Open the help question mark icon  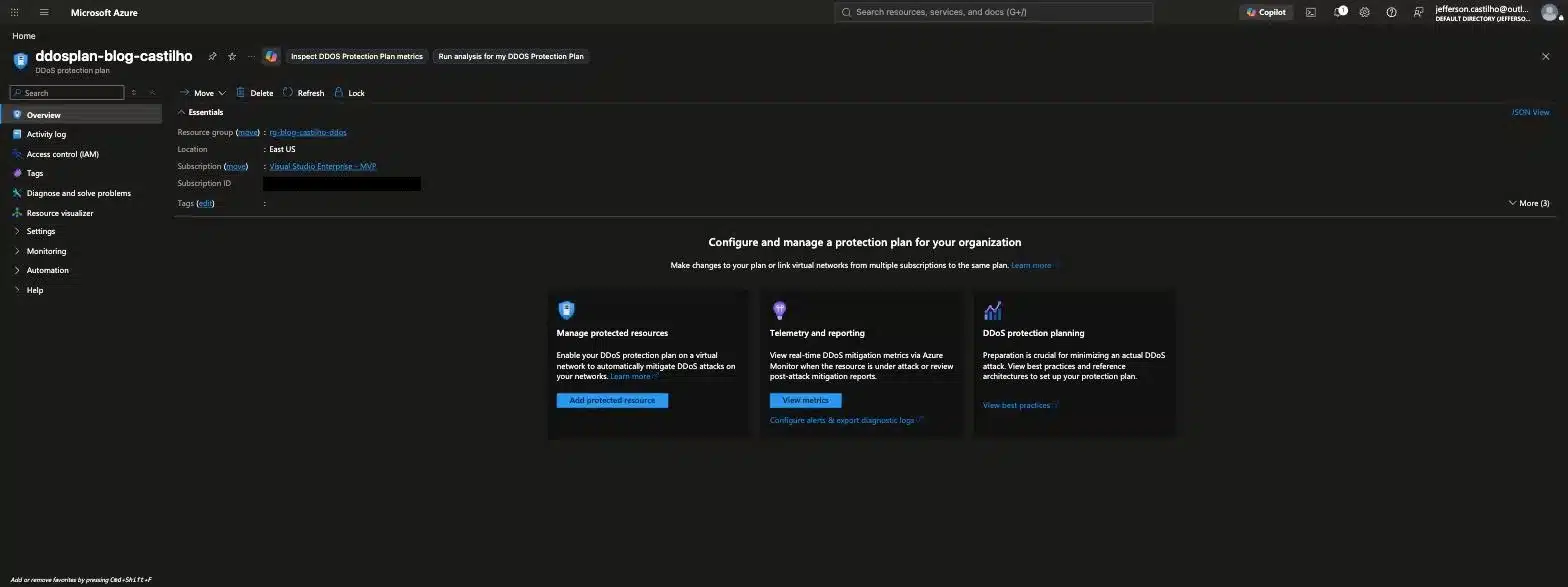1391,12
